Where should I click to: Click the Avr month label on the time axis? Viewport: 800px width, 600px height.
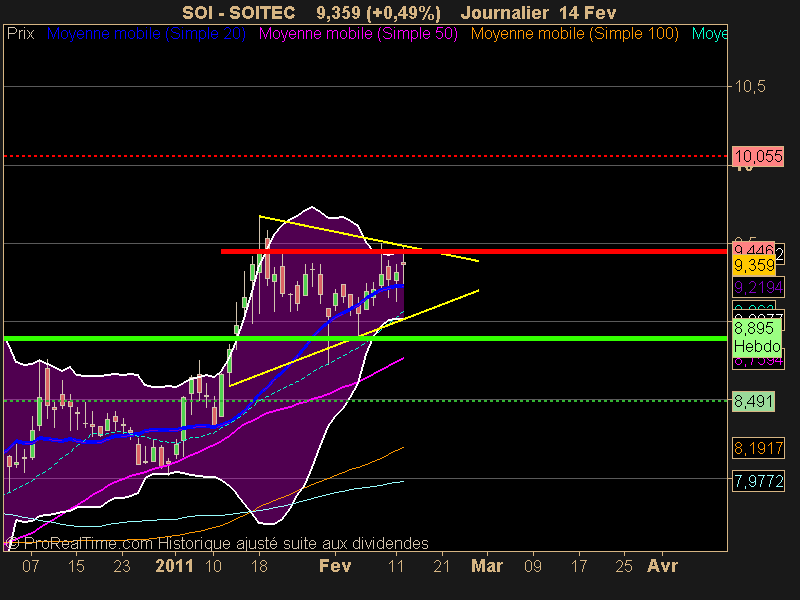point(662,566)
